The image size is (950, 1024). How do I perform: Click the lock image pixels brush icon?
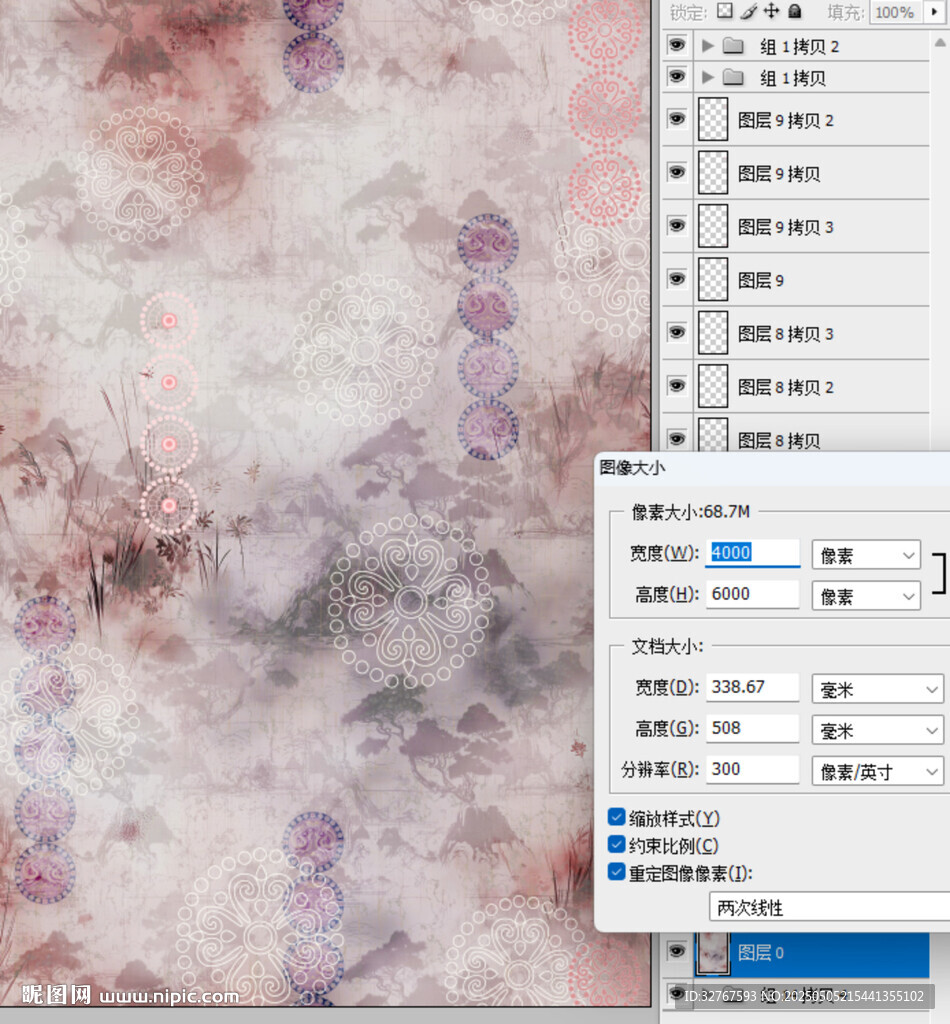coord(749,12)
